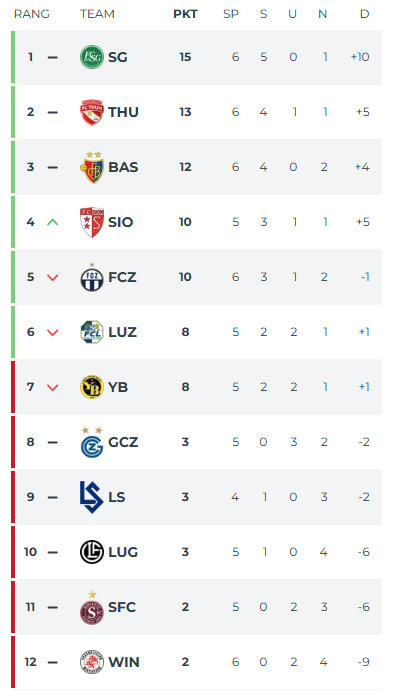Select the red down-arrow trend for FCZ
This screenshot has width=396, height=700.
tap(53, 277)
